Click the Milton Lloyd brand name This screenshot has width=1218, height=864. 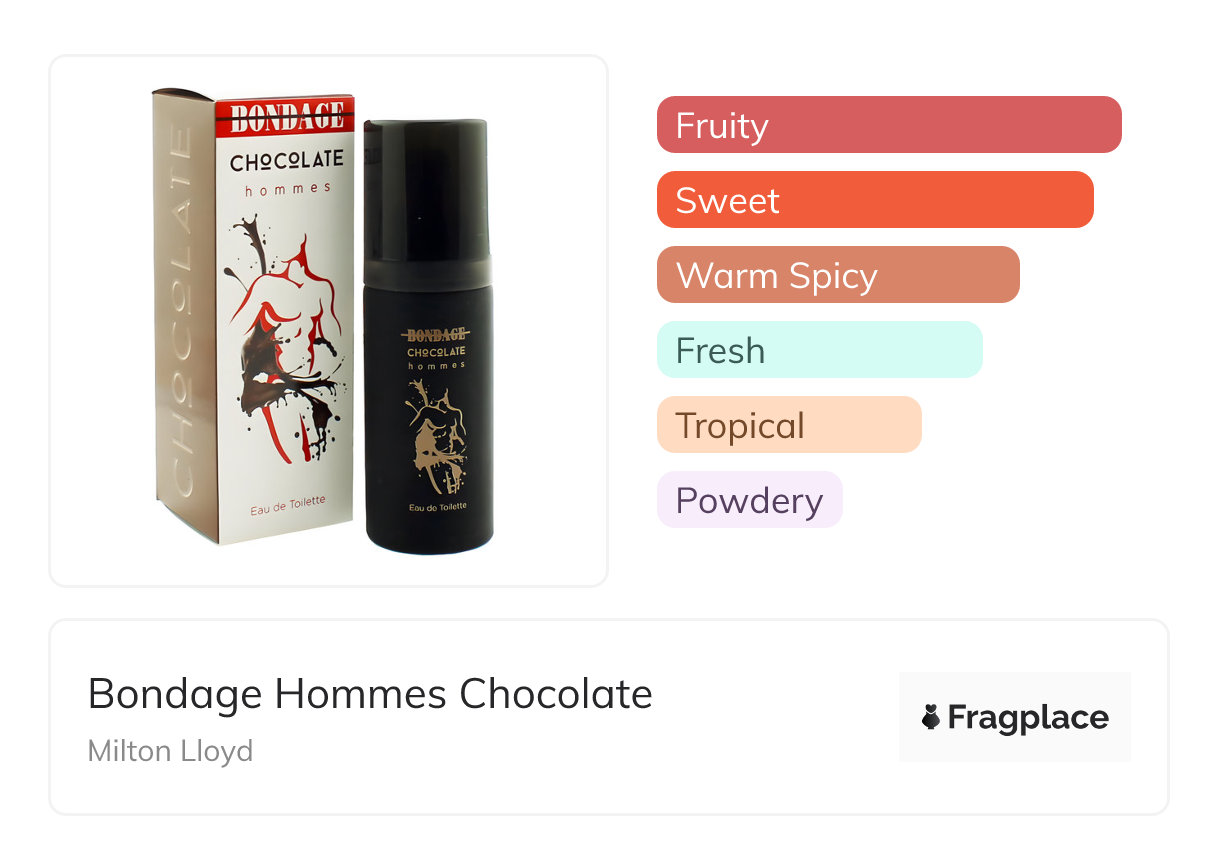click(x=170, y=751)
